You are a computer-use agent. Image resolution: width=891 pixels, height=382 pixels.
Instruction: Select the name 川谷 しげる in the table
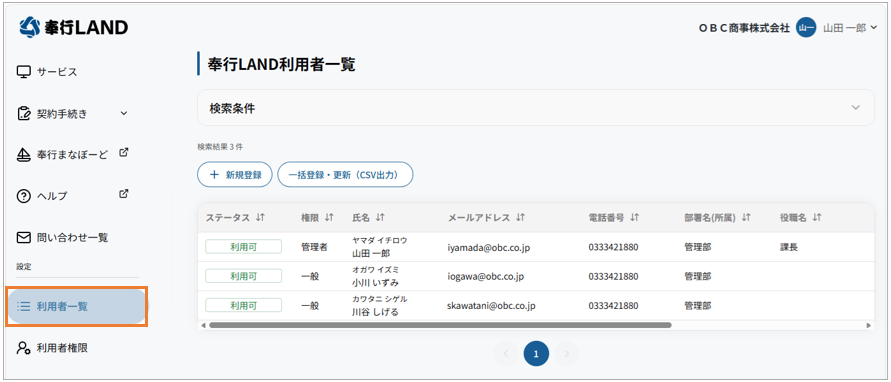point(375,312)
